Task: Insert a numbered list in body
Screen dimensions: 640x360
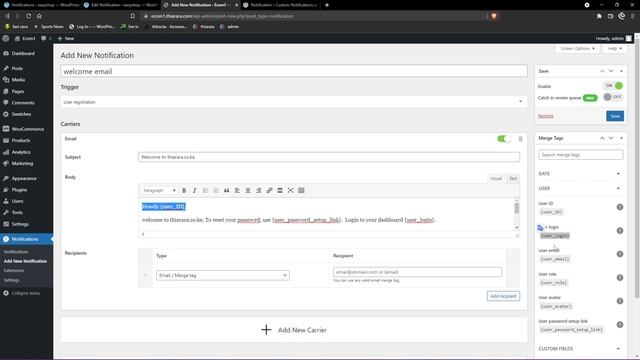Action: [216, 191]
